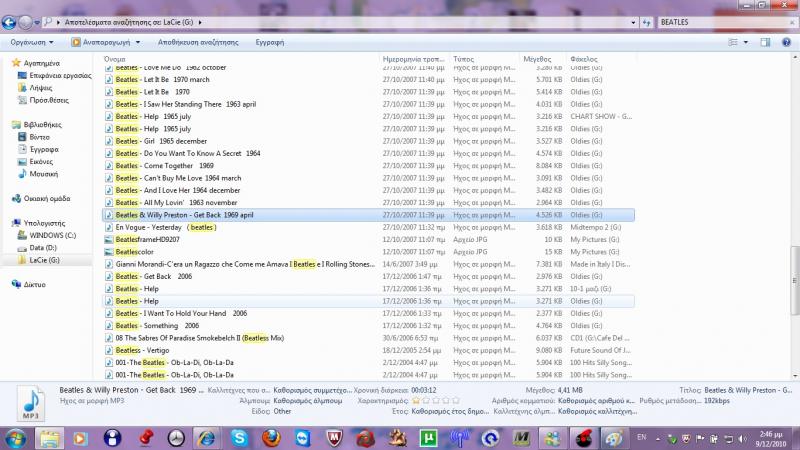Screen dimensions: 800x450
Task: Open Help with the question mark icon
Action: point(786,42)
